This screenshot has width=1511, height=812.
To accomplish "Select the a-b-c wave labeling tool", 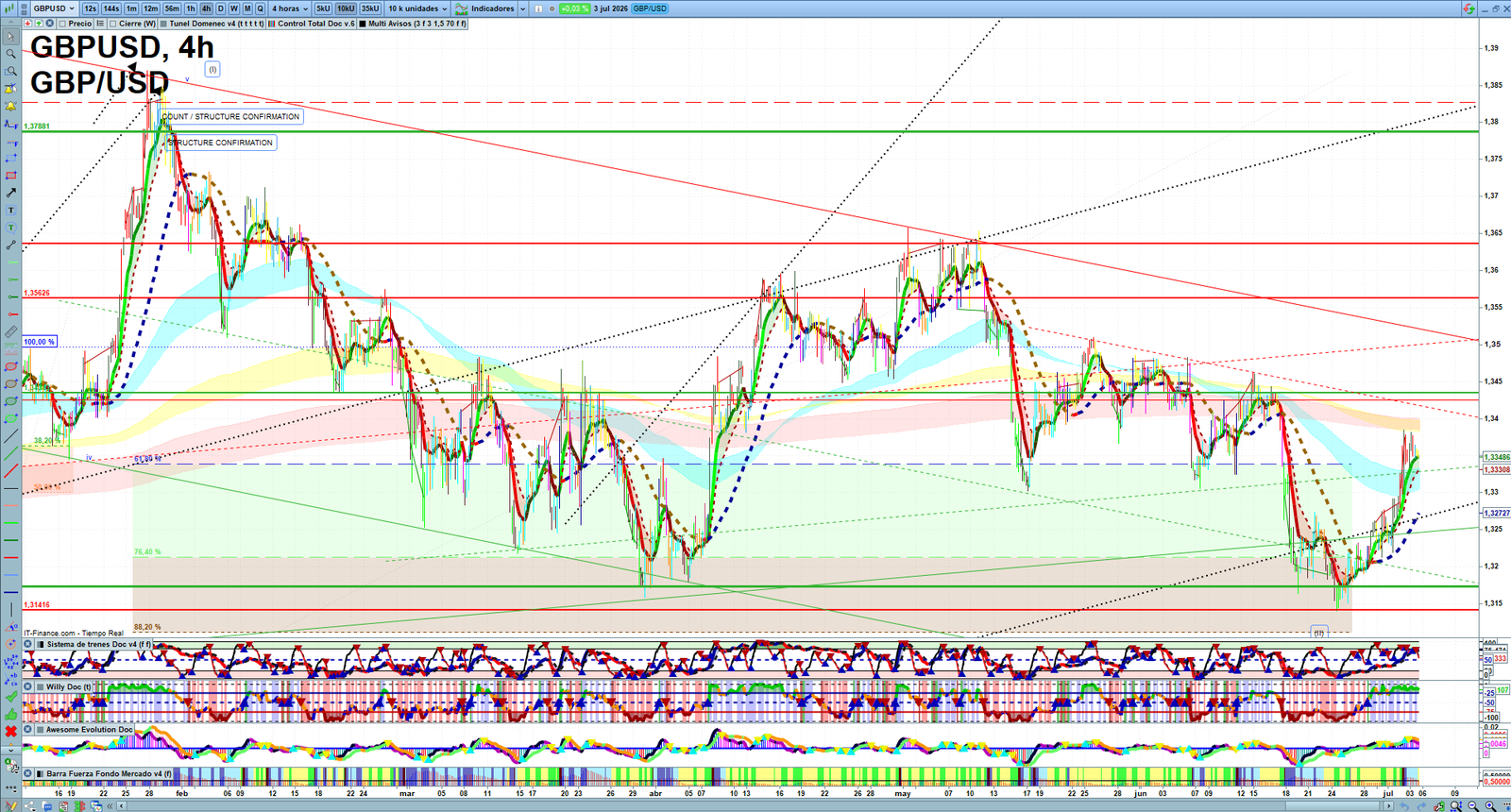I will 11,679.
